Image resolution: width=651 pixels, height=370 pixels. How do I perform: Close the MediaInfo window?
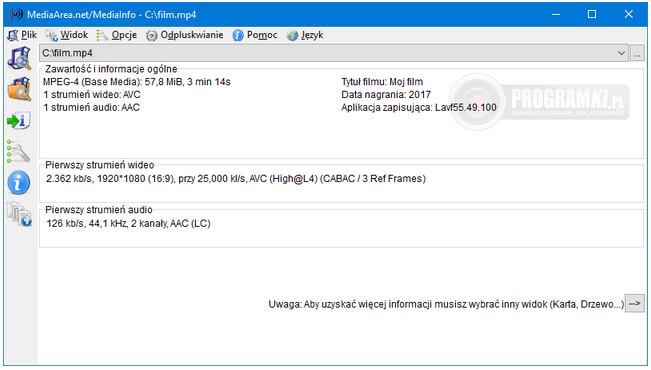pyautogui.click(x=629, y=15)
